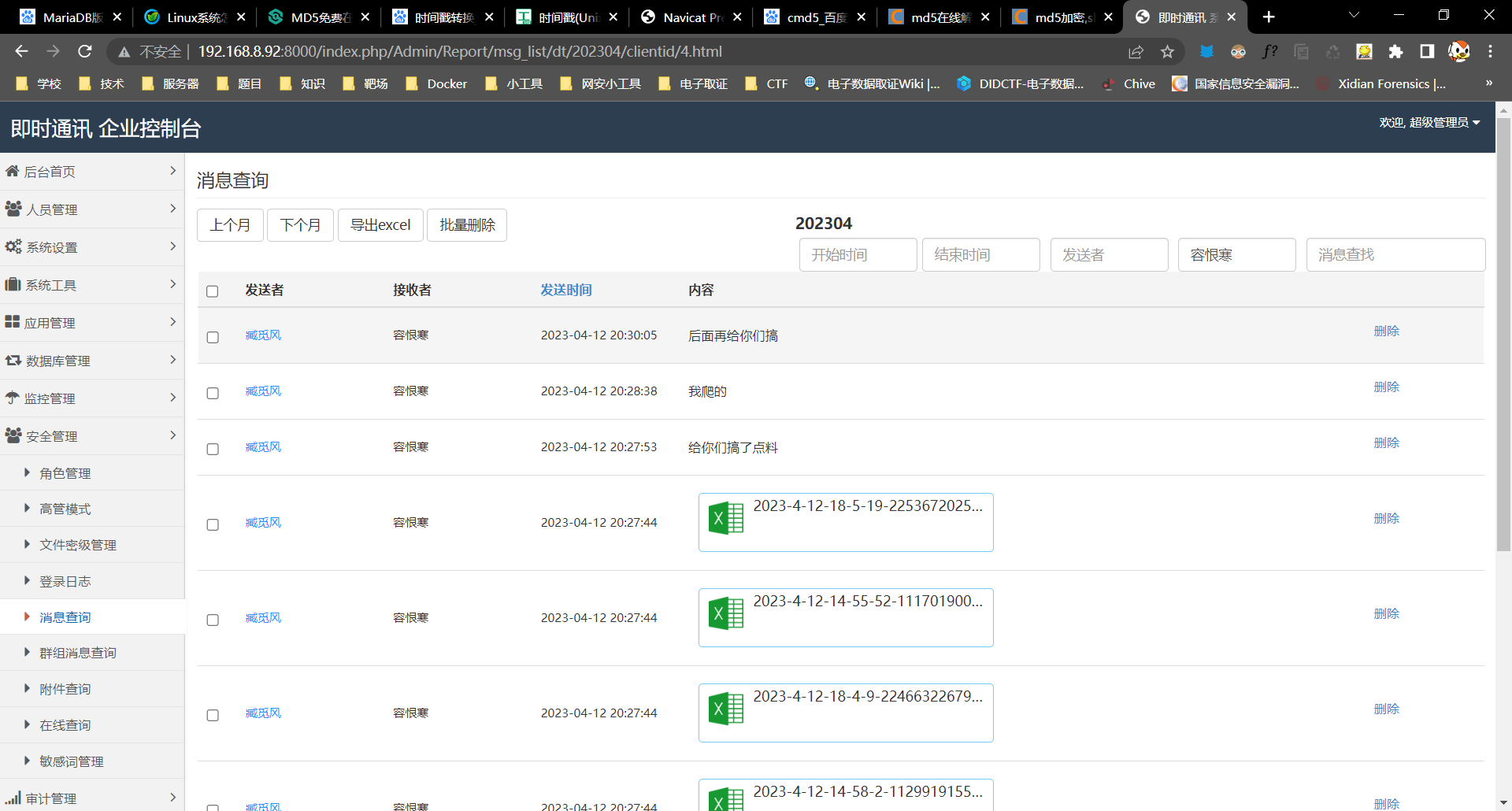This screenshot has height=811, width=1512.
Task: Open the 登录日志 submenu item
Action: point(65,581)
